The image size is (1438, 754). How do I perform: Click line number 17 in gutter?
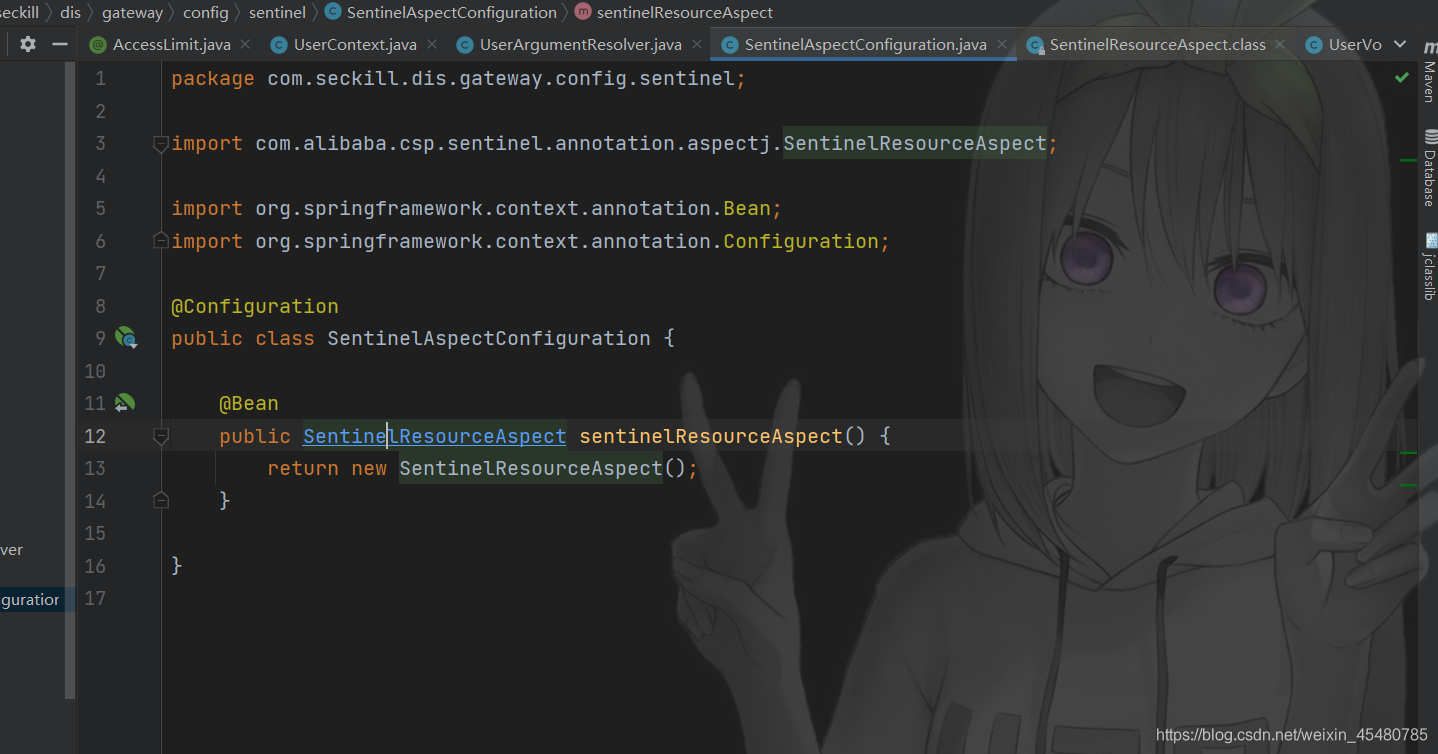(x=95, y=598)
